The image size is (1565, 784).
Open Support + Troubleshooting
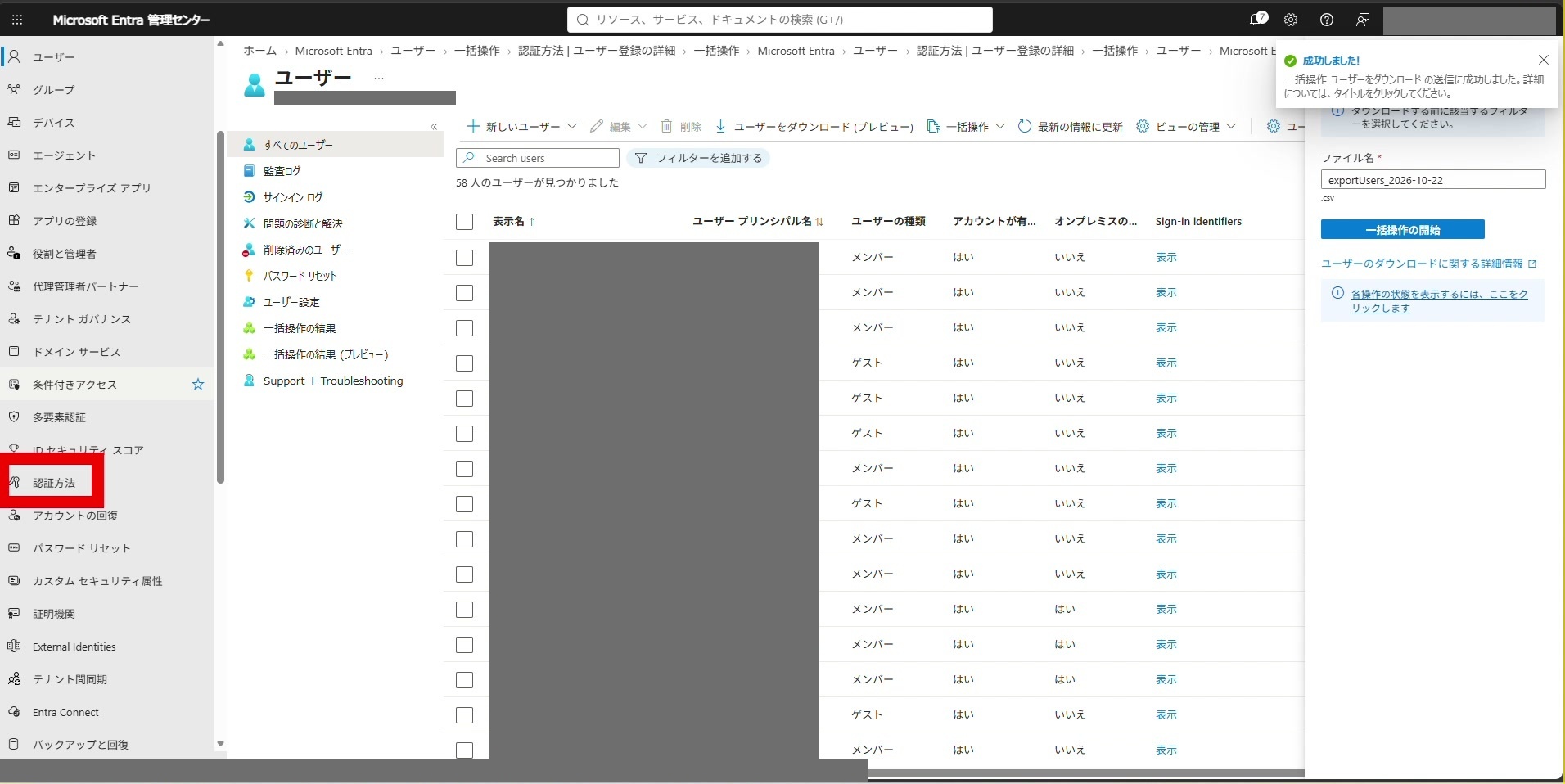click(x=333, y=381)
